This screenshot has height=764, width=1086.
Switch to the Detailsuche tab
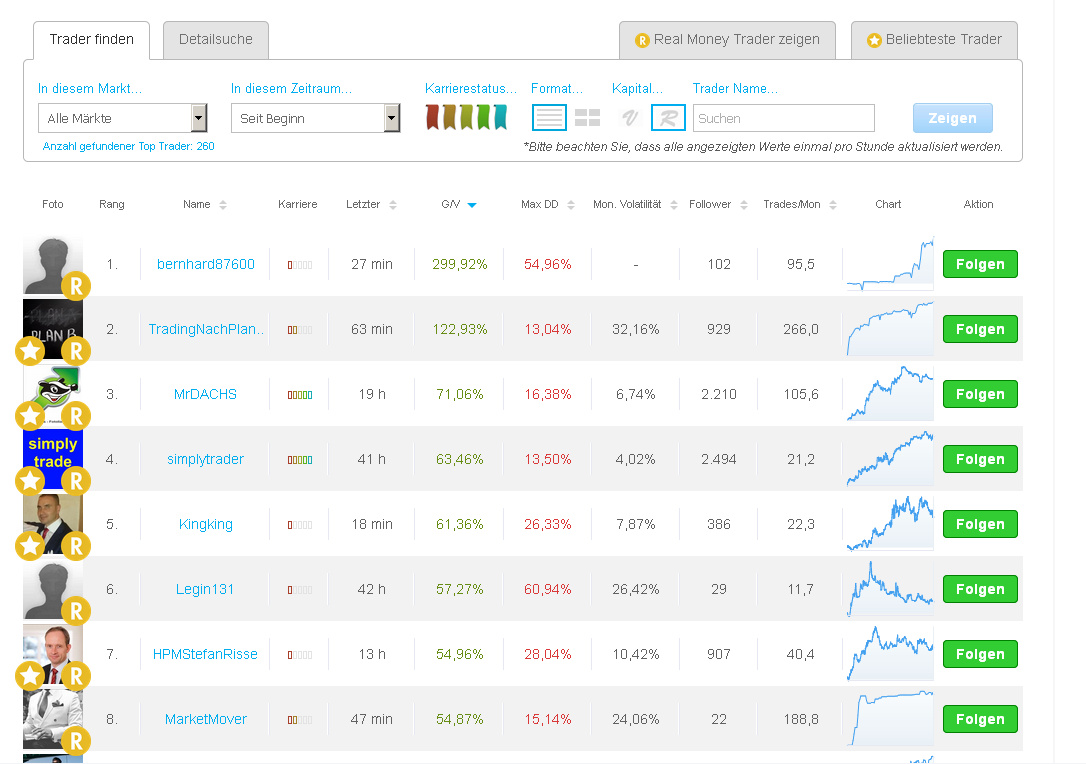click(215, 40)
